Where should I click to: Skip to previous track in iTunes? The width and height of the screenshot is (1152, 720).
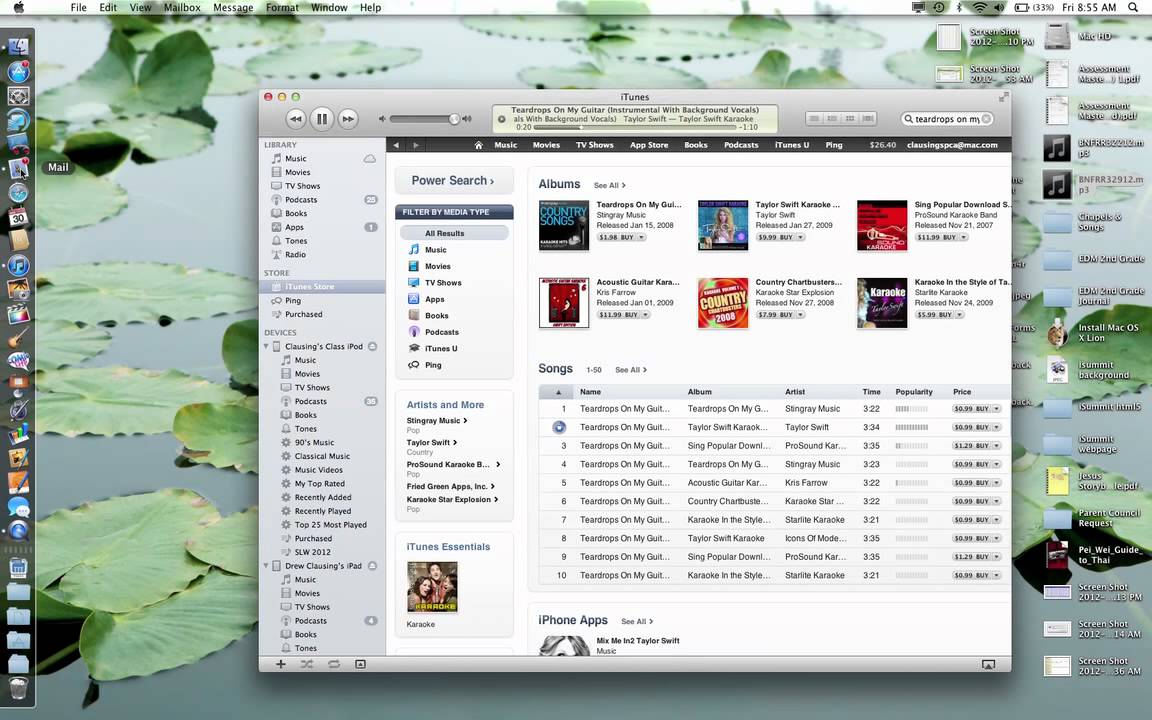(x=295, y=118)
